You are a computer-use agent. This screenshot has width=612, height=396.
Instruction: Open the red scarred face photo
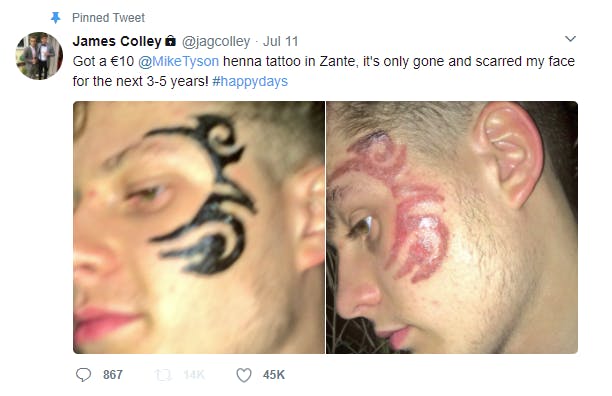tap(452, 227)
